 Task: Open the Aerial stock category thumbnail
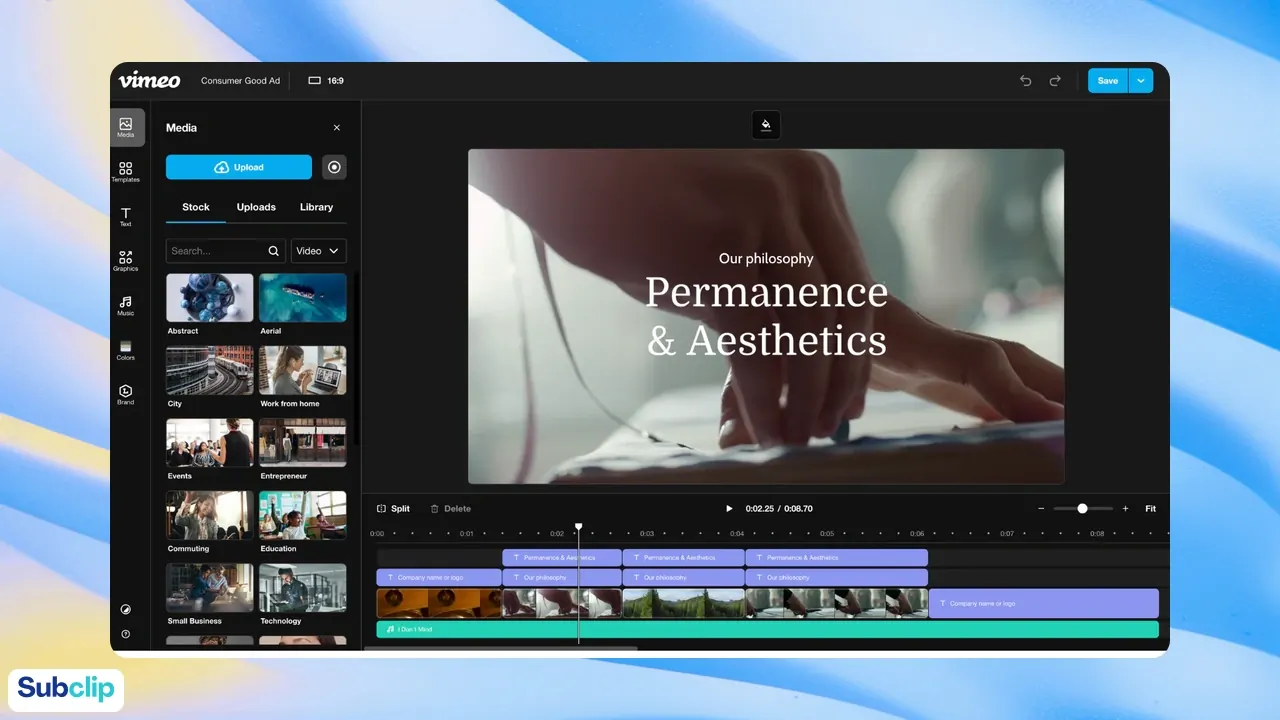tap(303, 298)
